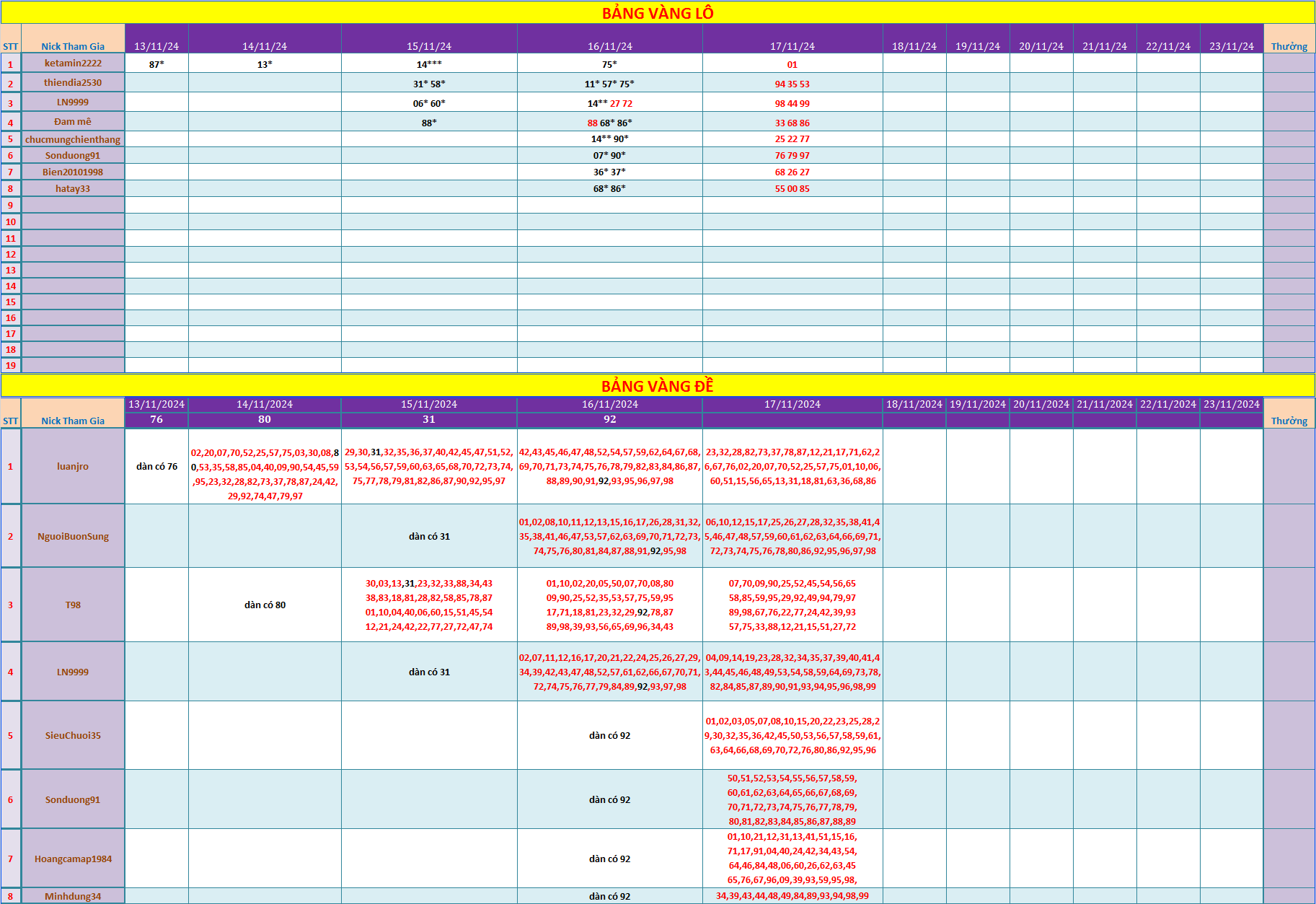Click 'dàn có 31' in the NguoiBuonSung row
The height and width of the screenshot is (904, 1316).
pos(429,536)
